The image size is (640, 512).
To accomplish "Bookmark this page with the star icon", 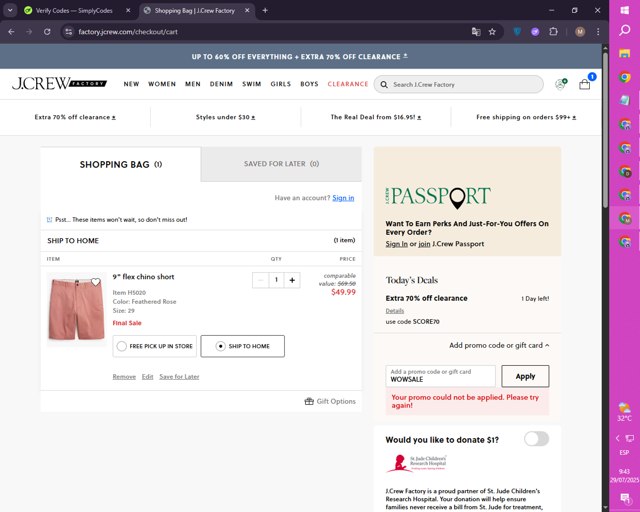I will tap(492, 32).
